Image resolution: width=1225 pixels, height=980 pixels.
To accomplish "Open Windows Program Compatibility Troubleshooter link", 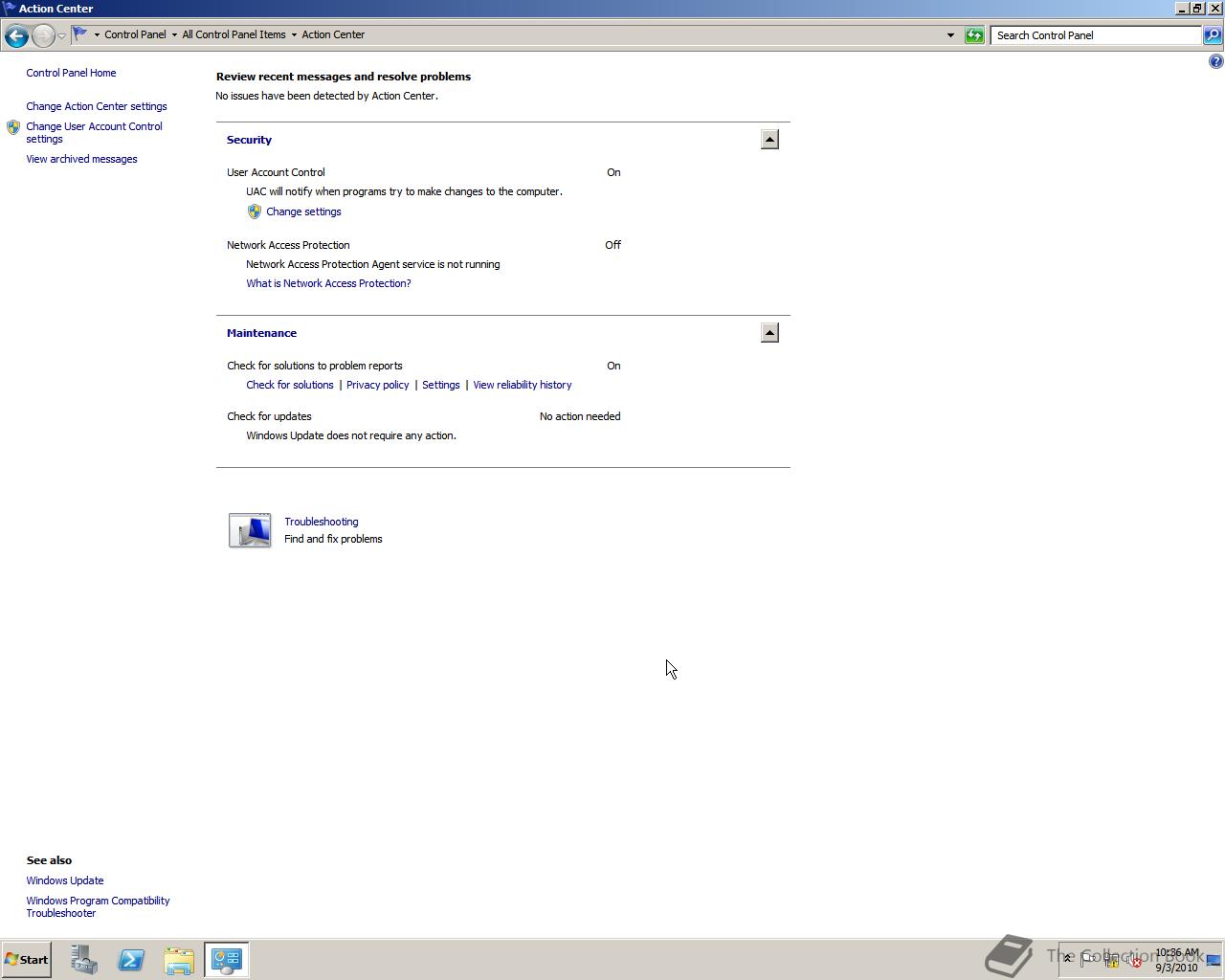I will coord(98,906).
